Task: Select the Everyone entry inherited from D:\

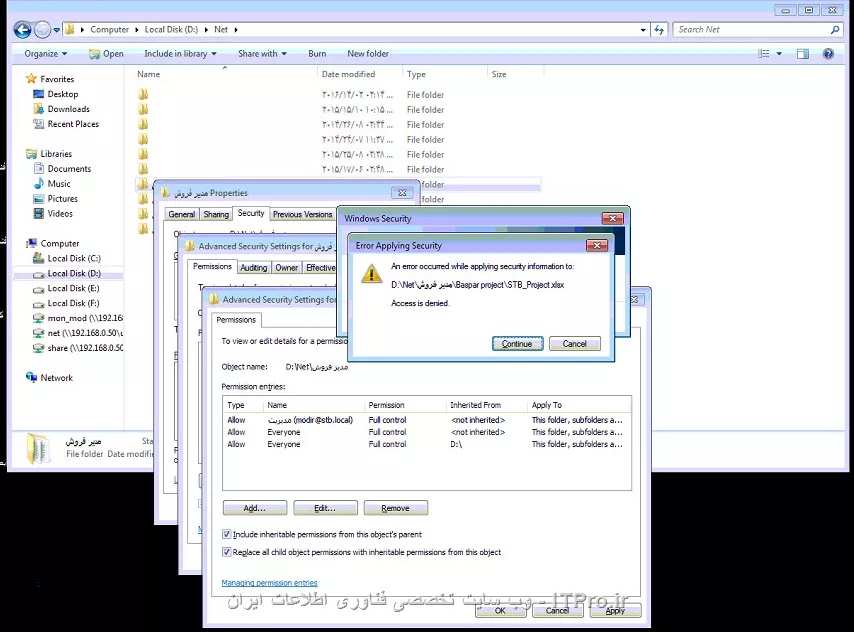Action: [426, 444]
